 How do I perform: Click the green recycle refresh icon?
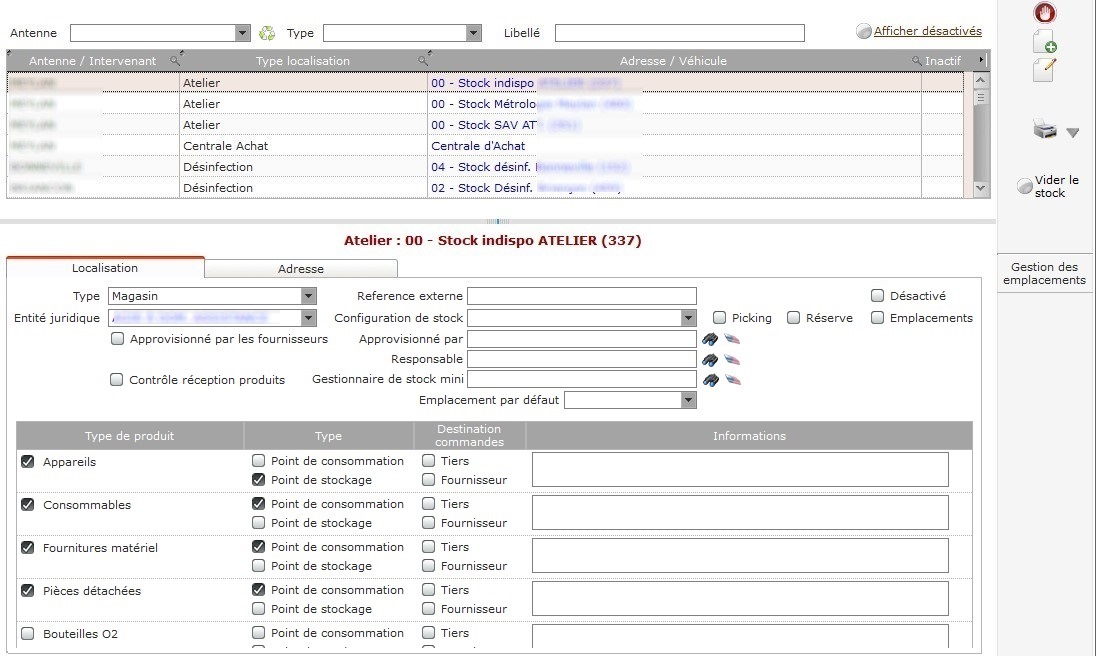pos(267,33)
